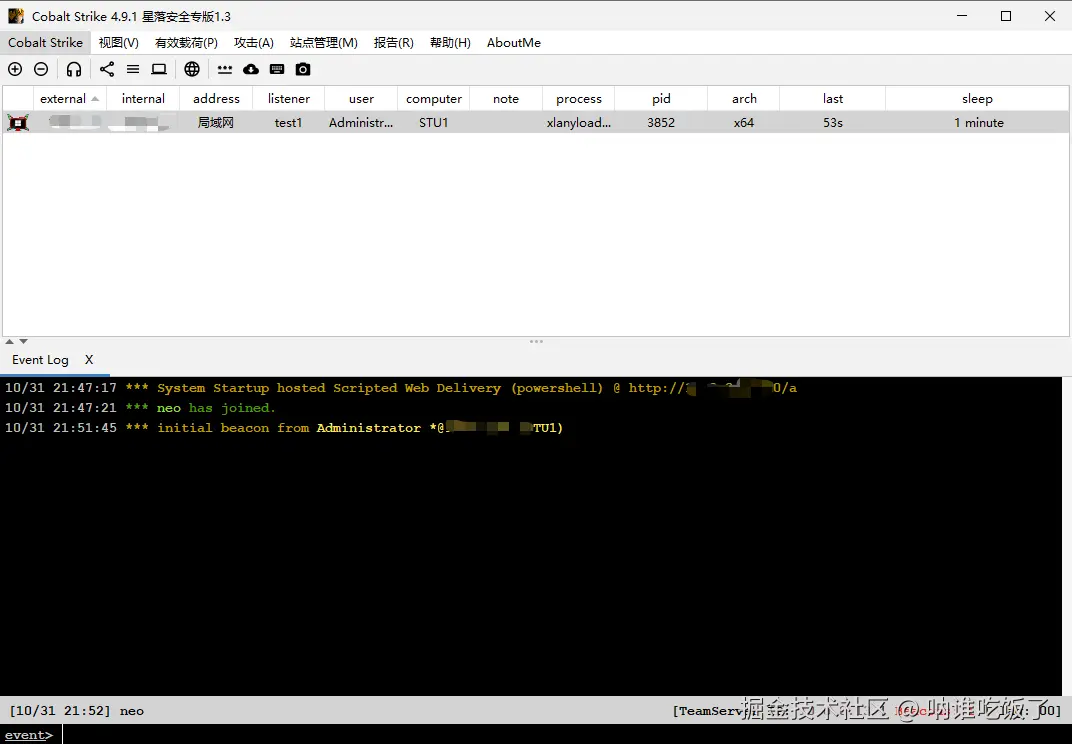Click the beacon session icon for STU1
Viewport: 1072px width, 744px height.
click(18, 122)
